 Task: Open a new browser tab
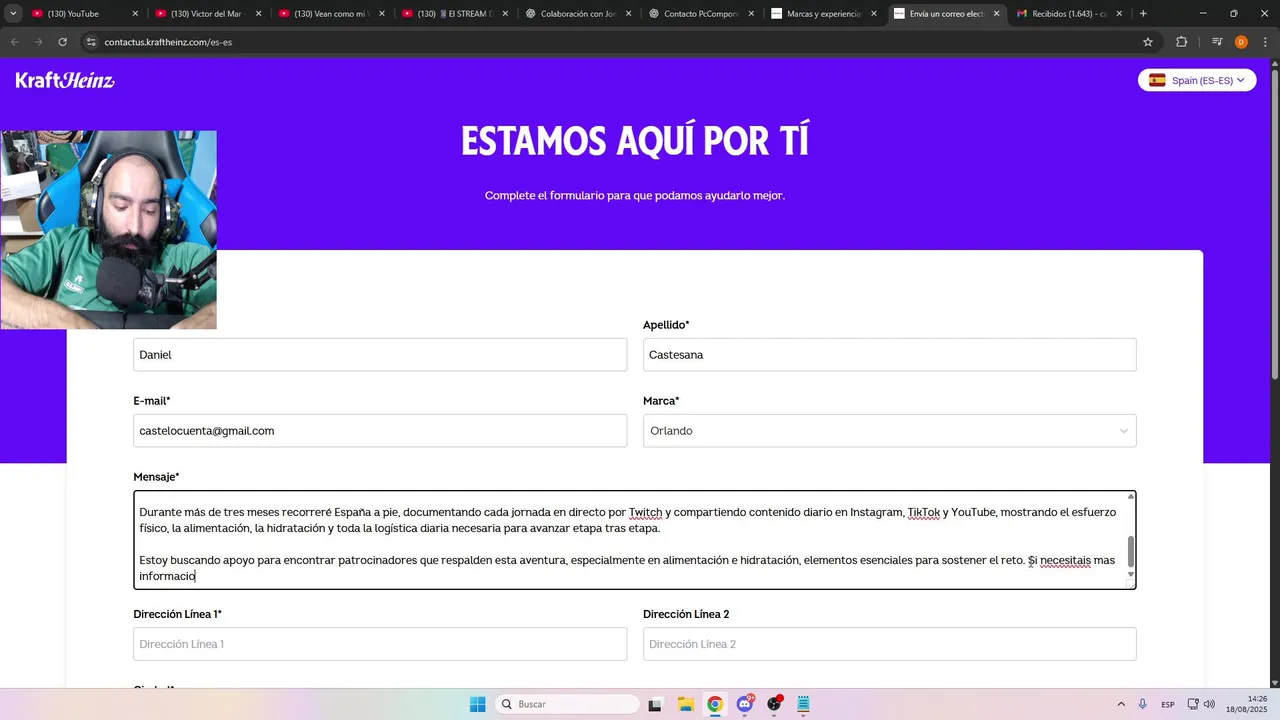[x=1143, y=14]
